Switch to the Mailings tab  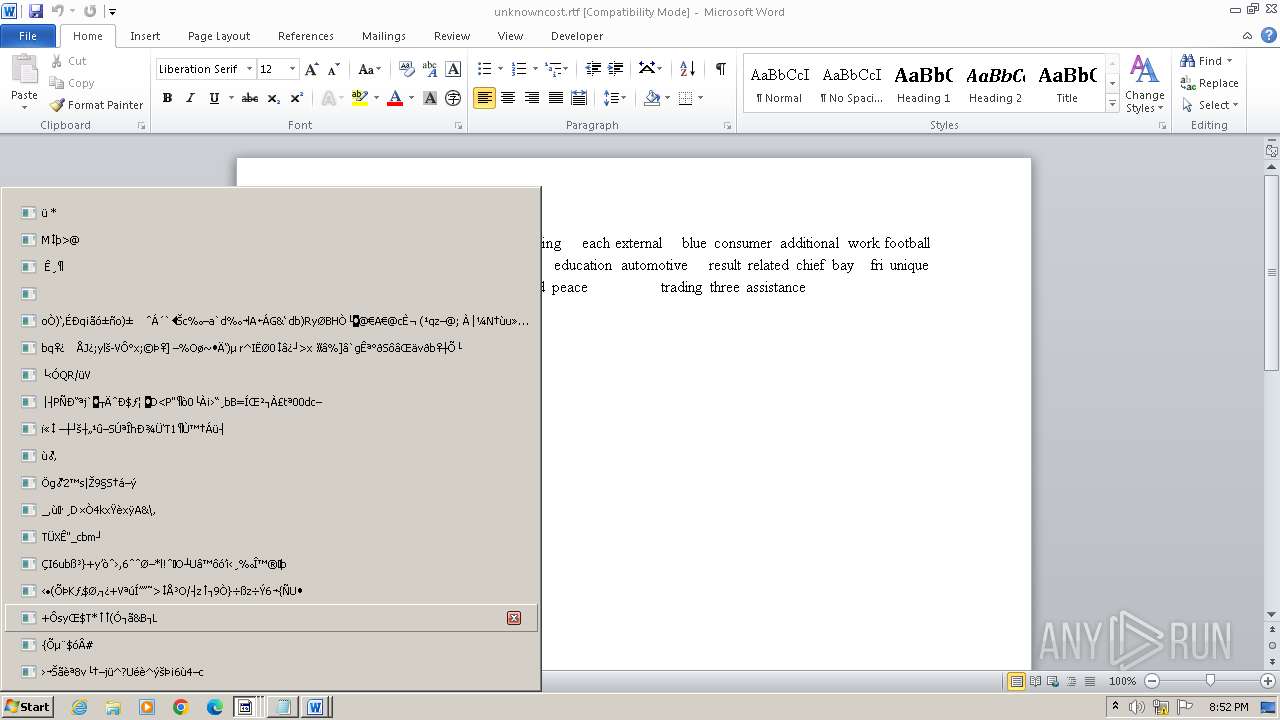tap(384, 36)
